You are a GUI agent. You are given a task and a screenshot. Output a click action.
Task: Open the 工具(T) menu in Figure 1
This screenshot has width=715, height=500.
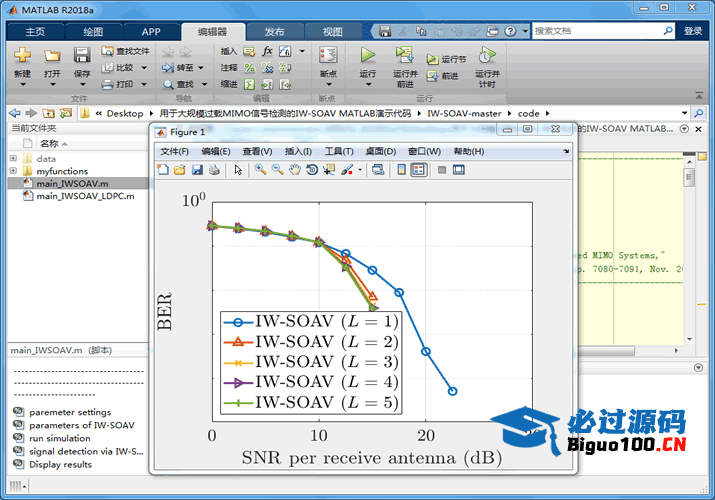[339, 151]
